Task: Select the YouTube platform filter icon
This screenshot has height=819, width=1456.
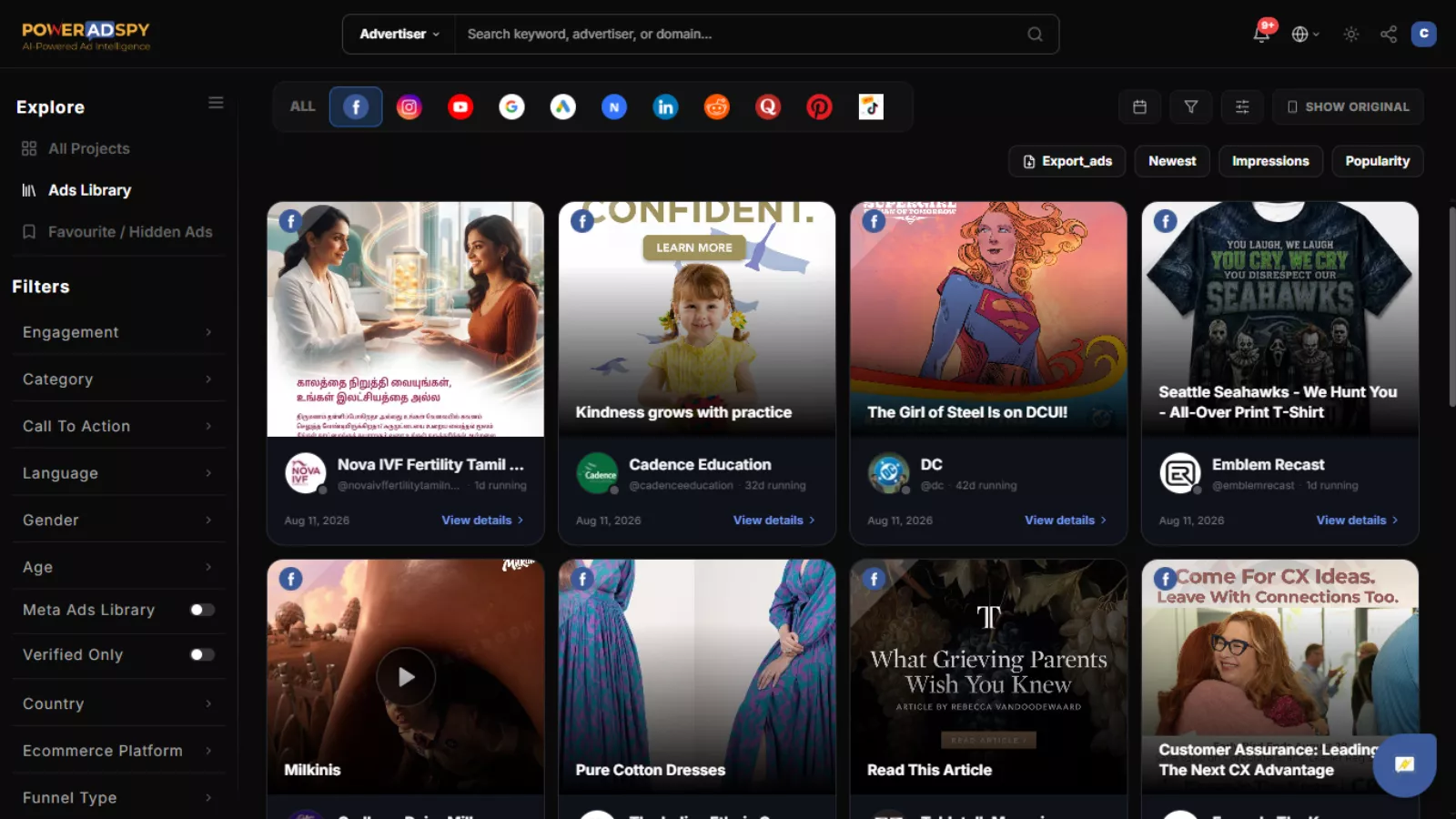Action: coord(460,107)
